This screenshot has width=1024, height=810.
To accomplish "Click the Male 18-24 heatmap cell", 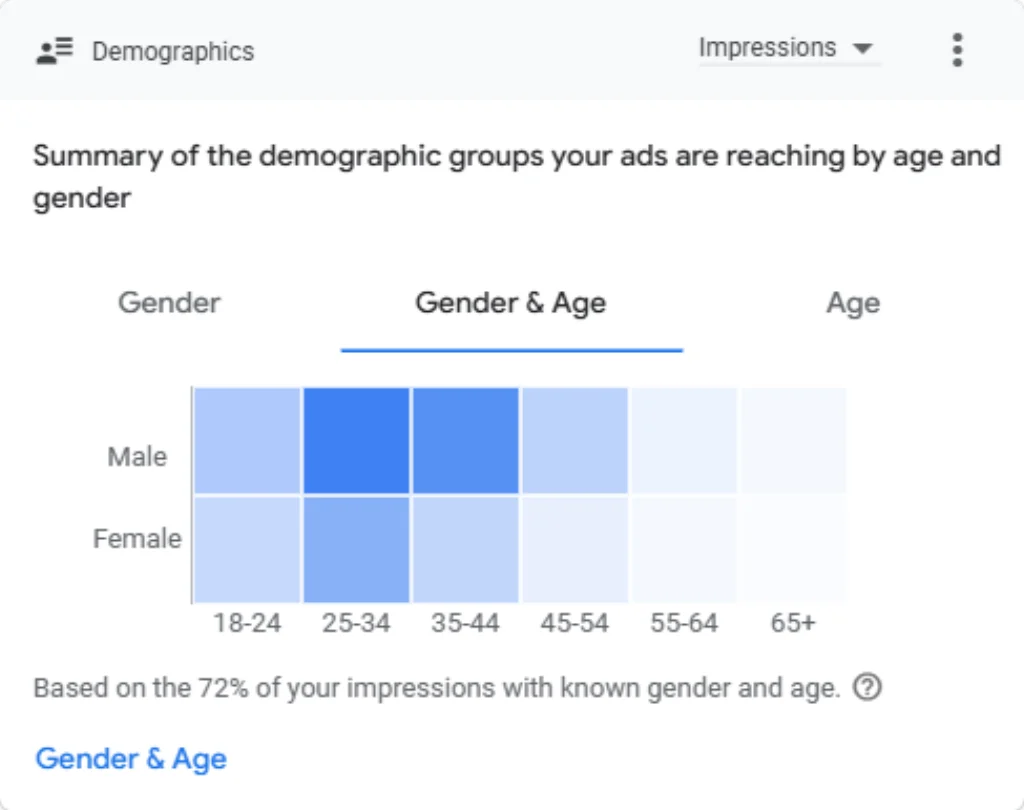I will pos(248,441).
